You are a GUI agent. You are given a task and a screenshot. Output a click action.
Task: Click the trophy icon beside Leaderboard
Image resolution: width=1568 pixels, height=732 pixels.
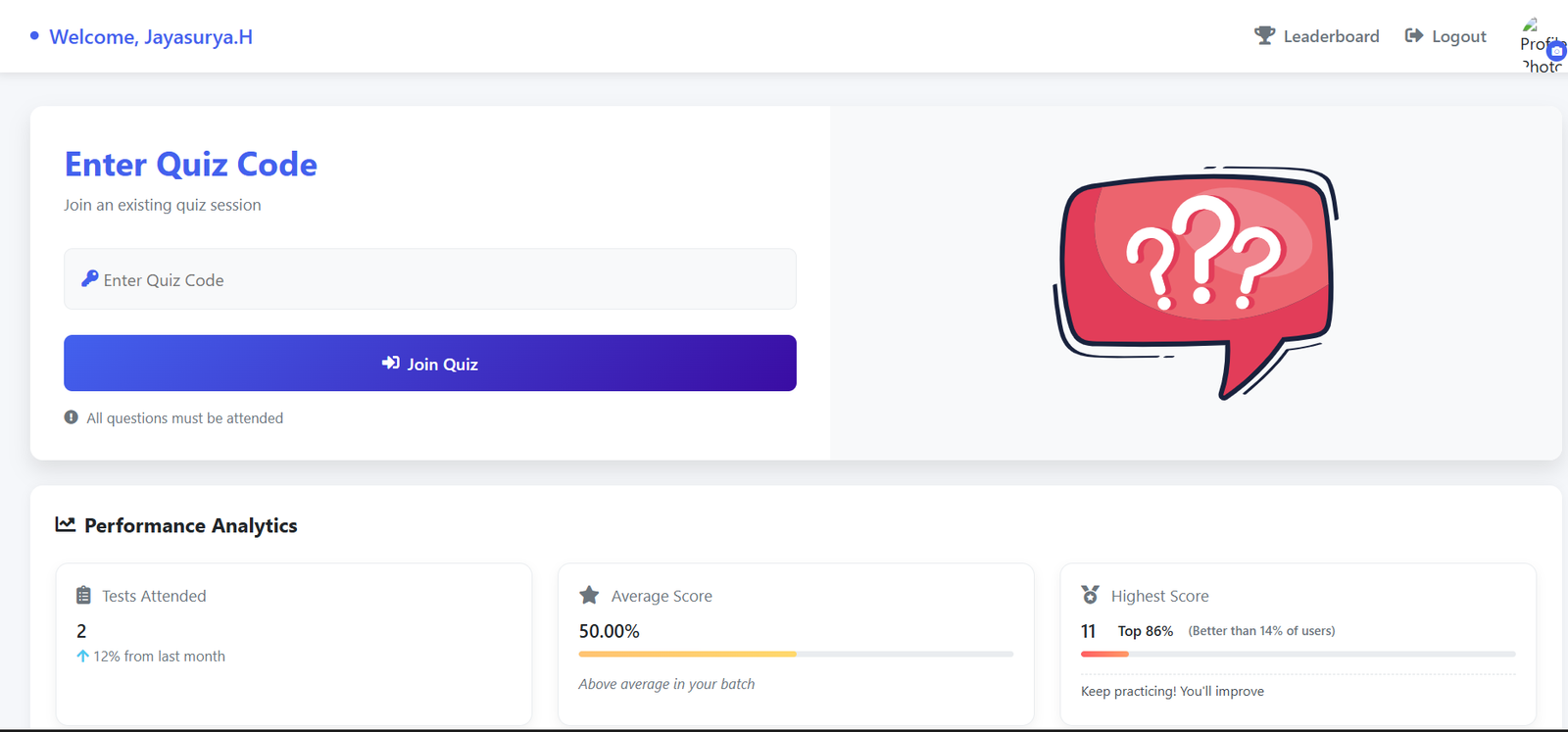[1265, 36]
